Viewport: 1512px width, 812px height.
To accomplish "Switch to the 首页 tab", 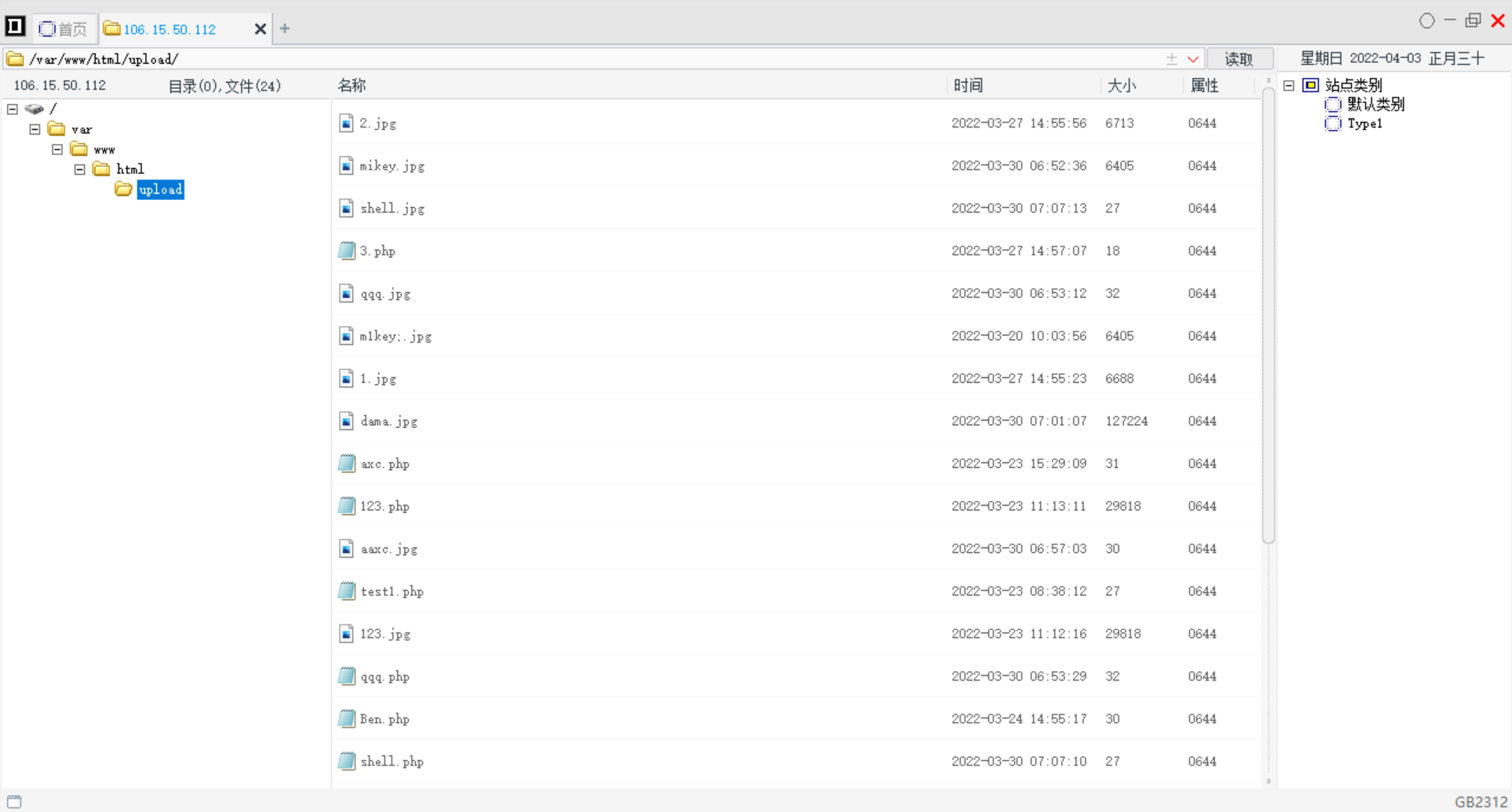I will tap(64, 29).
